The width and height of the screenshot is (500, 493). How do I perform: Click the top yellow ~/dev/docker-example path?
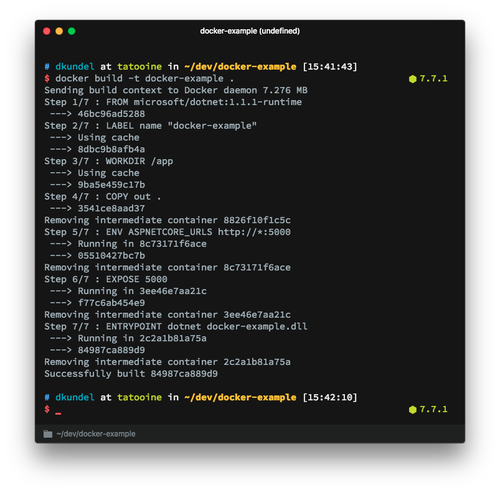[x=240, y=67]
